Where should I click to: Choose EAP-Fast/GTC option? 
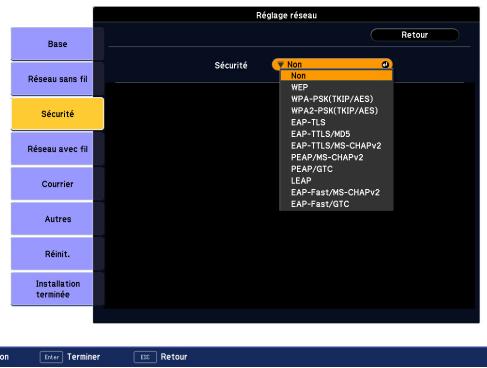click(x=336, y=204)
